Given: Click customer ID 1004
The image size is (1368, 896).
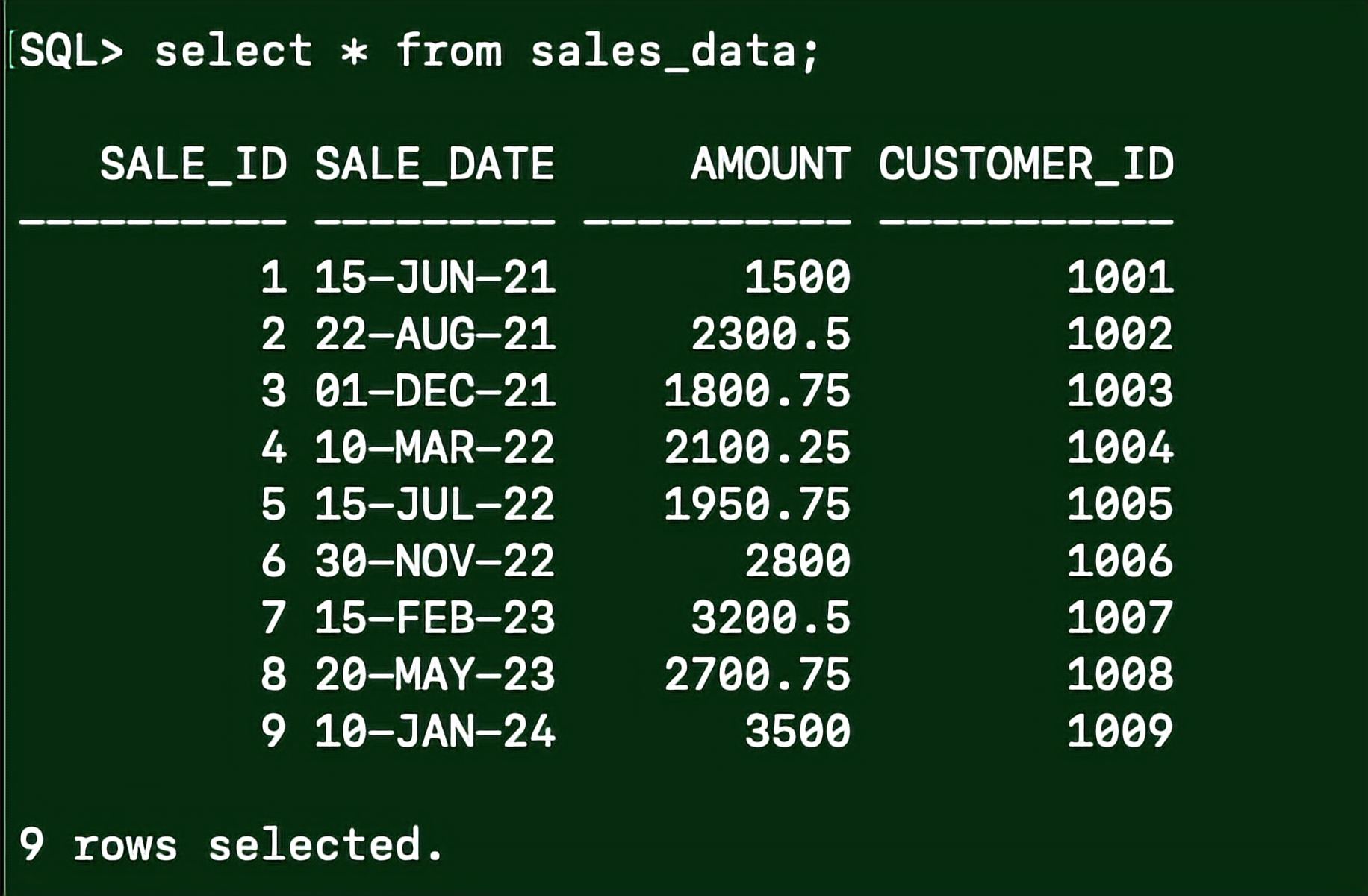Looking at the screenshot, I should click(1120, 447).
